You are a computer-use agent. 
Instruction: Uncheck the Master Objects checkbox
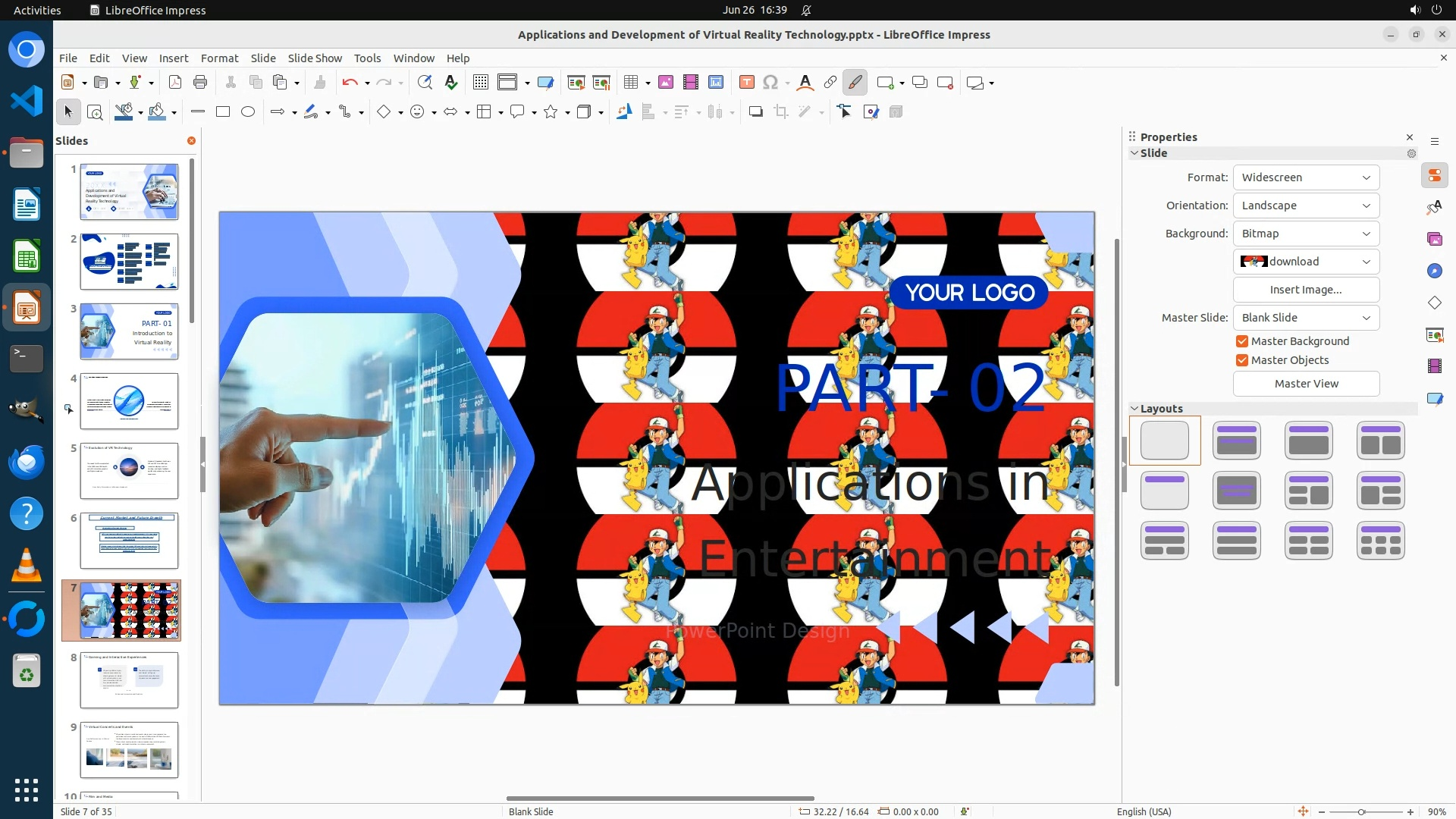click(x=1242, y=360)
